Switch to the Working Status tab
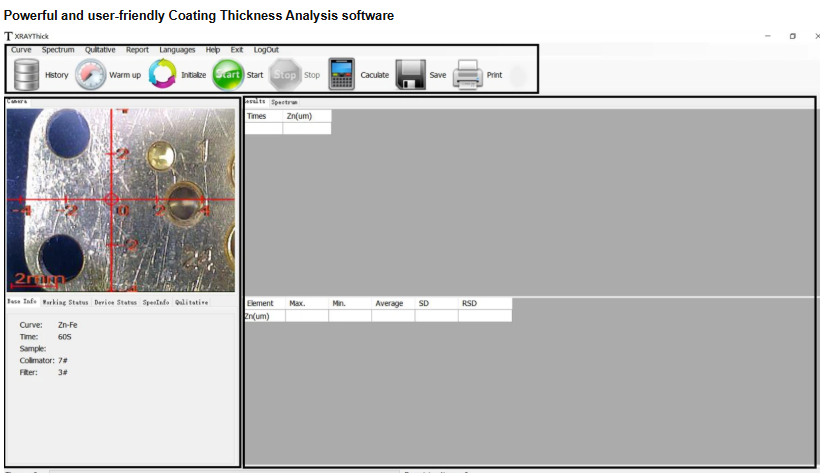 pos(65,302)
